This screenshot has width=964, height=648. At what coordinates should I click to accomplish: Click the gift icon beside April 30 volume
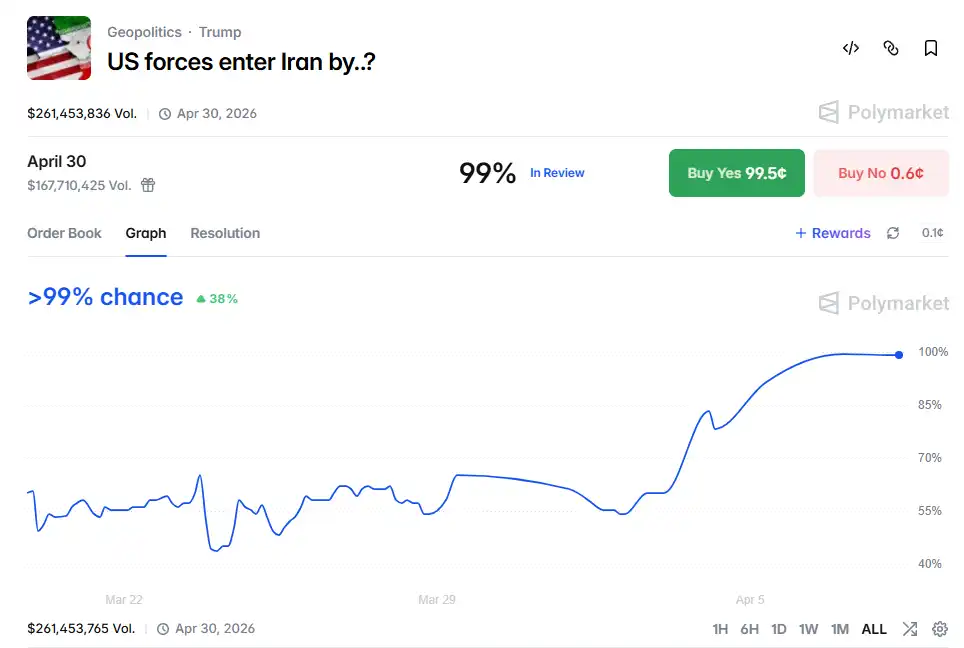(148, 184)
